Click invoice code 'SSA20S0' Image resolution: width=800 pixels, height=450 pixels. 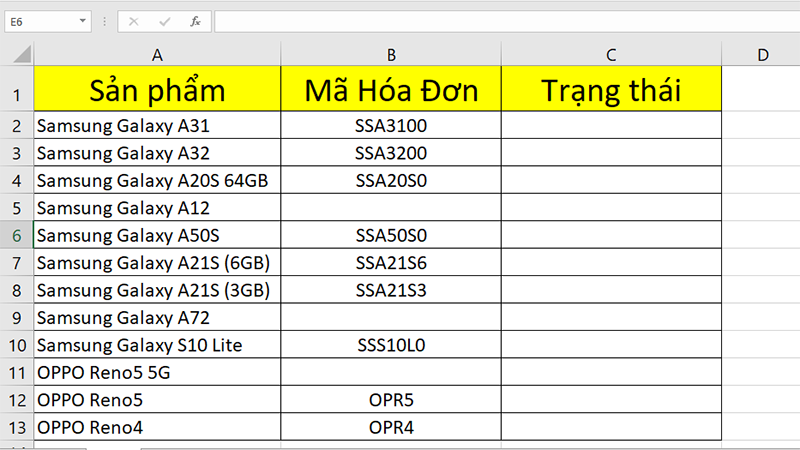391,181
